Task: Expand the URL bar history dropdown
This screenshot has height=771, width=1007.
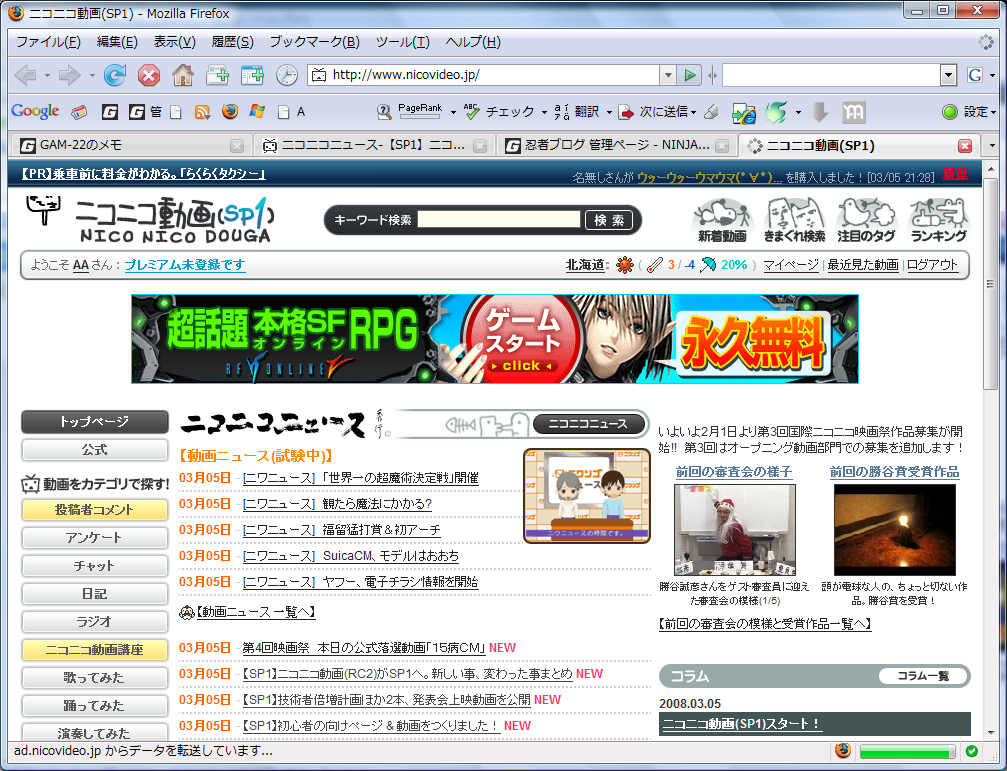Action: (668, 75)
